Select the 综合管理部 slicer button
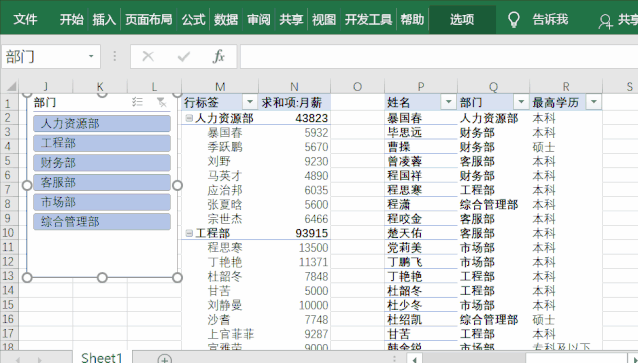 click(x=102, y=222)
